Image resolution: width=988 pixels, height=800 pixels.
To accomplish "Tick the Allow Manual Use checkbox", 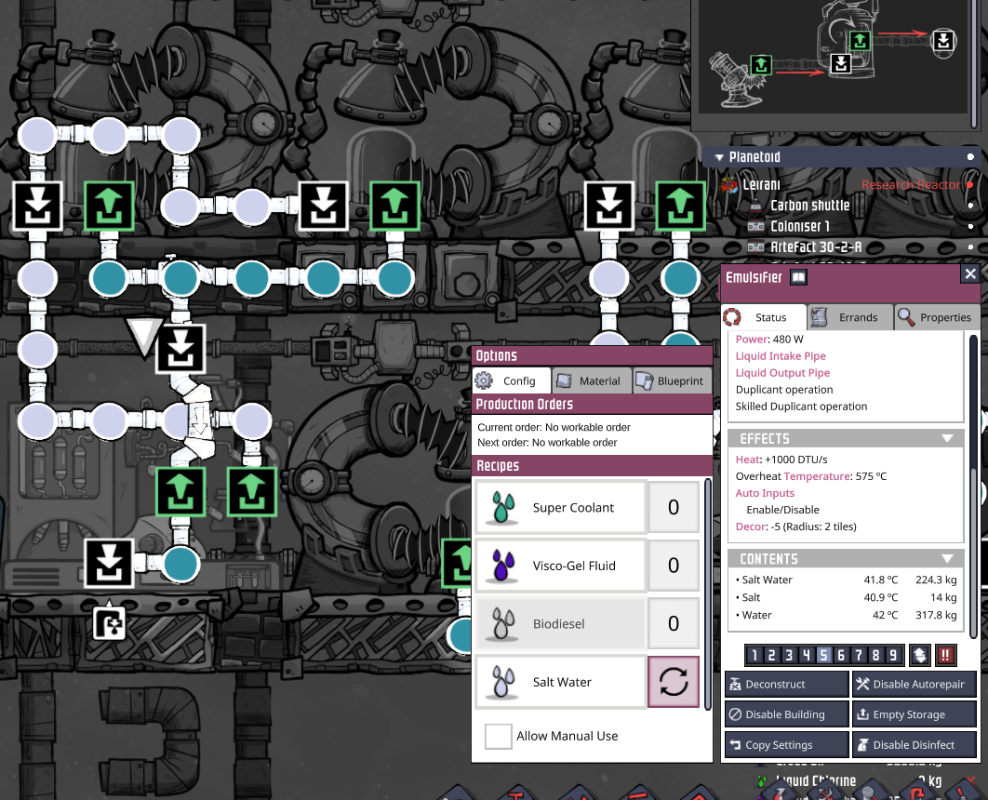I will [x=498, y=736].
